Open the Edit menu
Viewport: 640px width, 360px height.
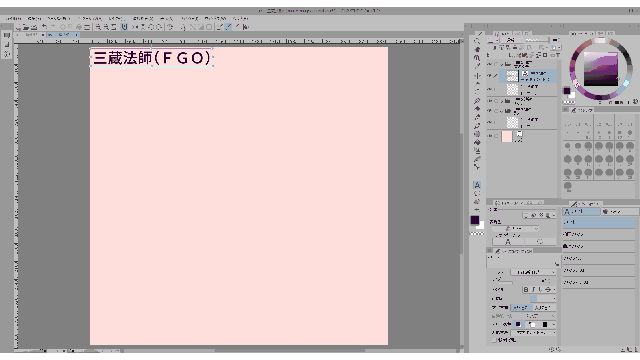[34, 18]
